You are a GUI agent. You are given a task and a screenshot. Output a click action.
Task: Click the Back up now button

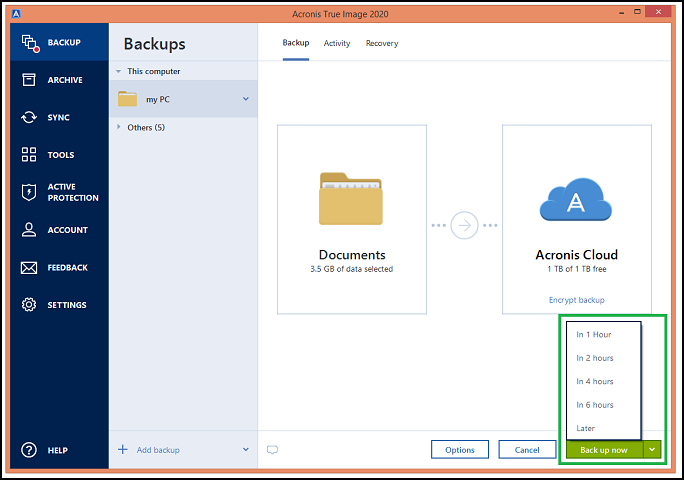click(603, 450)
